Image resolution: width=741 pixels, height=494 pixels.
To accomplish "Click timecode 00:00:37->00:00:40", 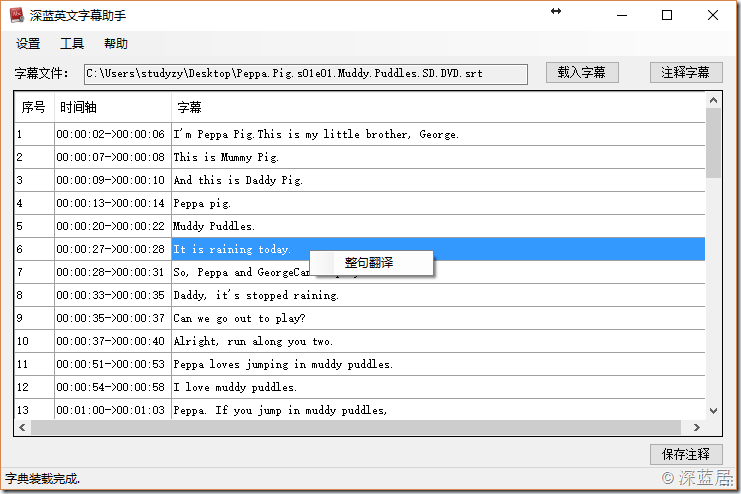I will [111, 341].
